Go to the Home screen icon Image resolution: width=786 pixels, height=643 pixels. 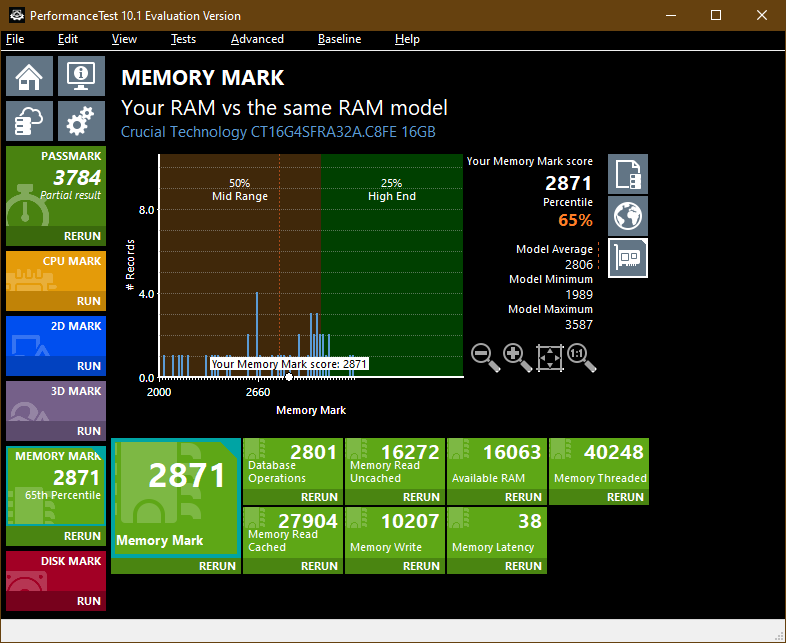[x=30, y=76]
